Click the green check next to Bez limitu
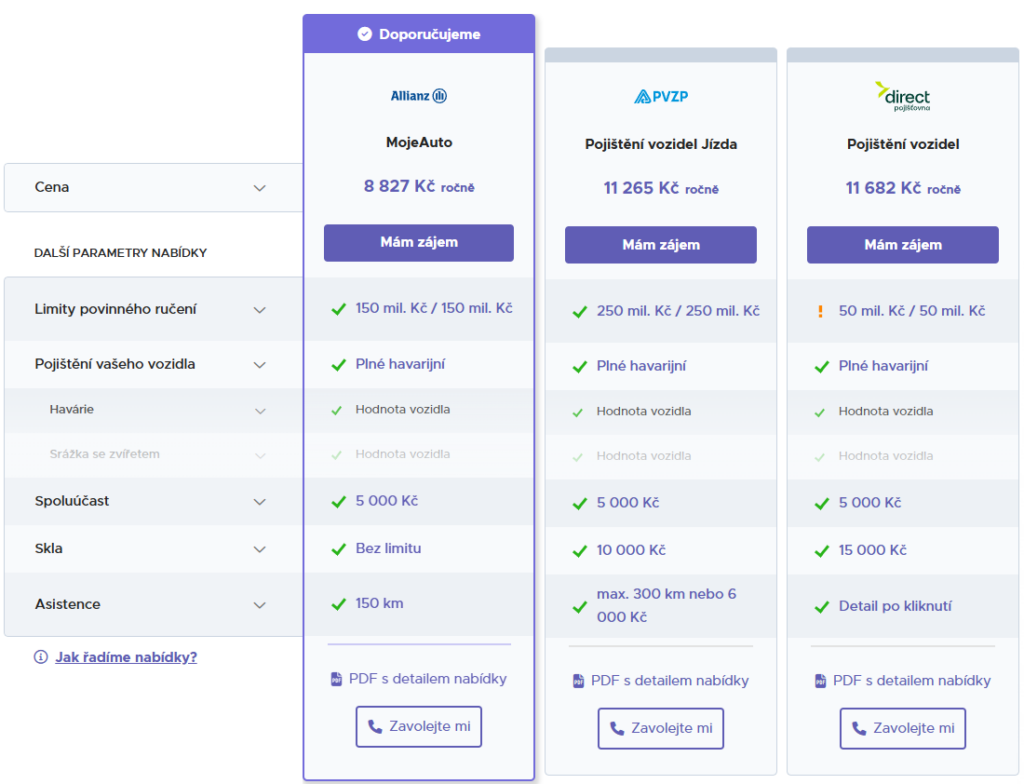 pyautogui.click(x=338, y=548)
